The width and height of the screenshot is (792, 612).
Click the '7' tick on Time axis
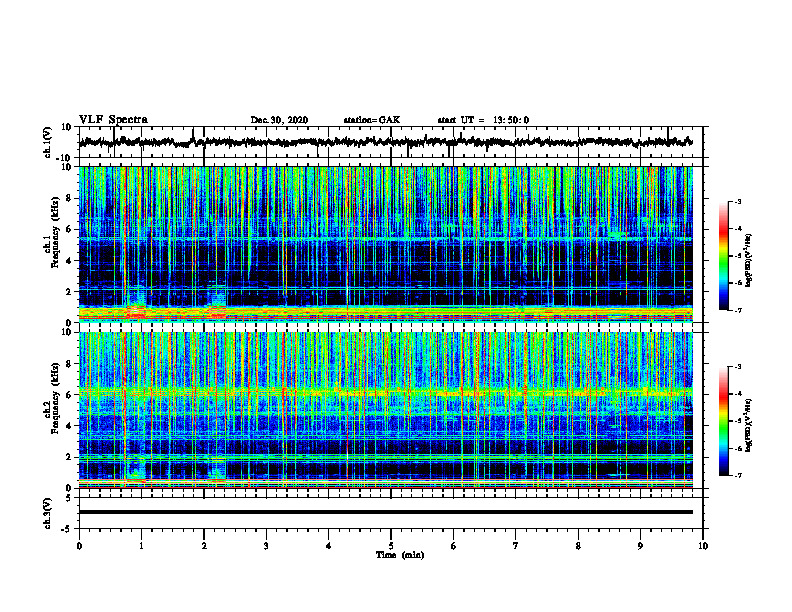[x=516, y=546]
